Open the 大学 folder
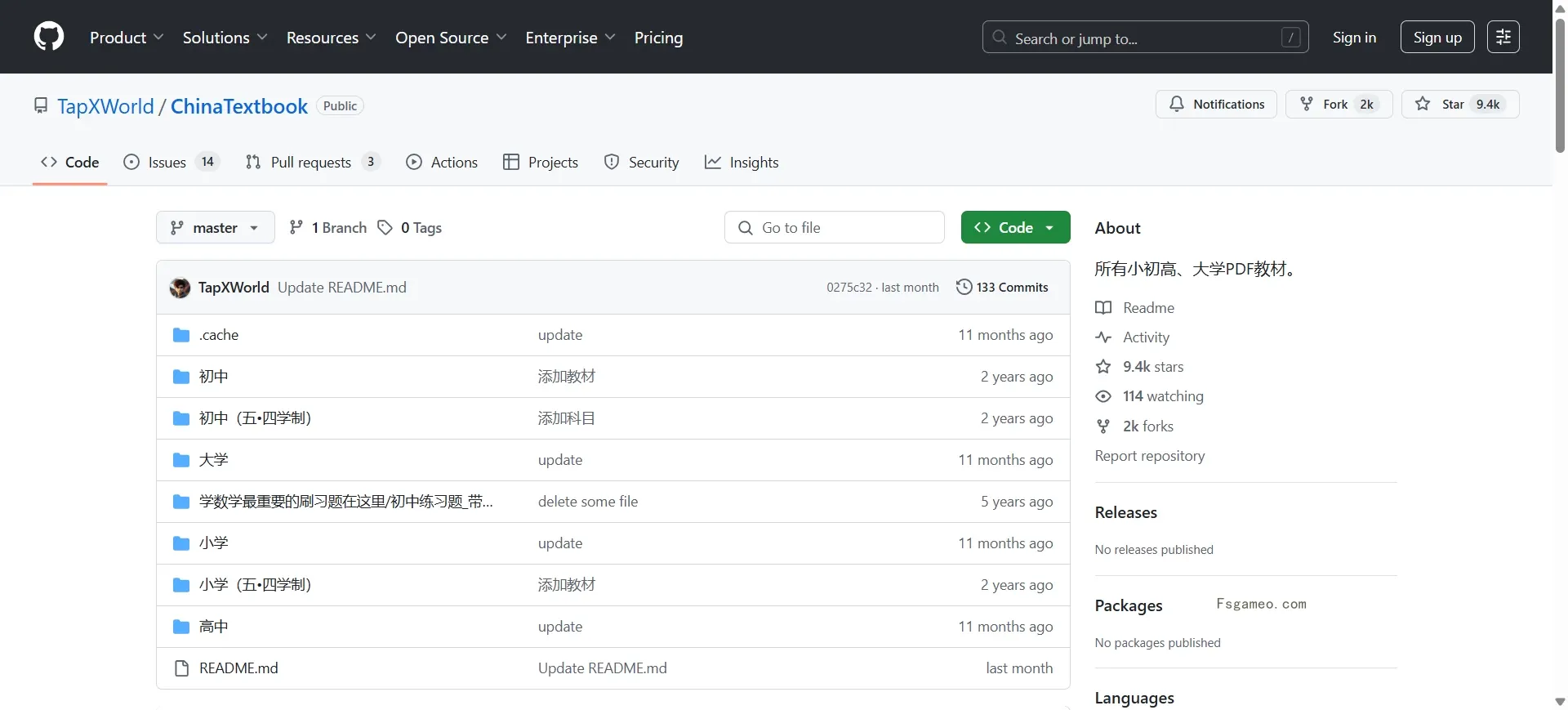The image size is (1568, 710). pyautogui.click(x=214, y=460)
